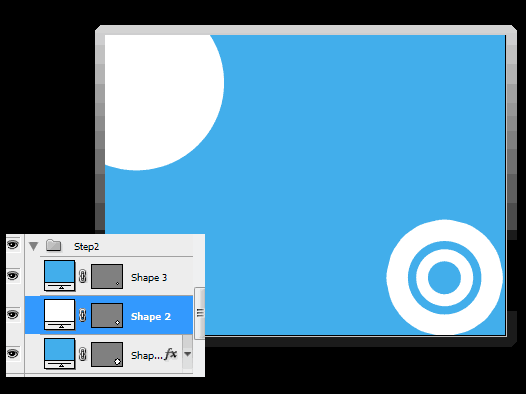Click the layers panel scrollbar thumb
The height and width of the screenshot is (394, 526).
point(200,313)
